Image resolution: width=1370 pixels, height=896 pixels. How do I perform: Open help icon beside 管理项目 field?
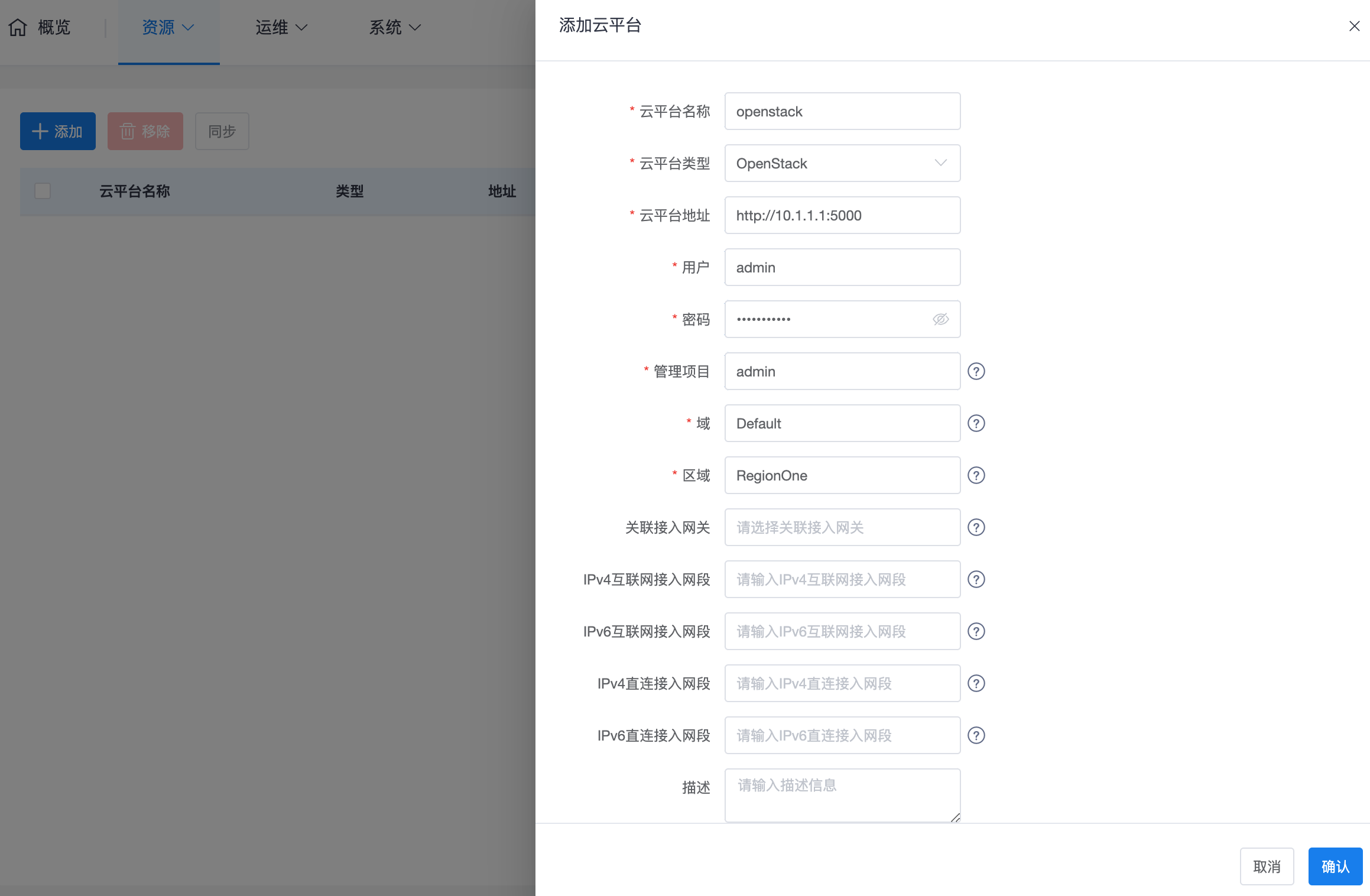(x=976, y=371)
